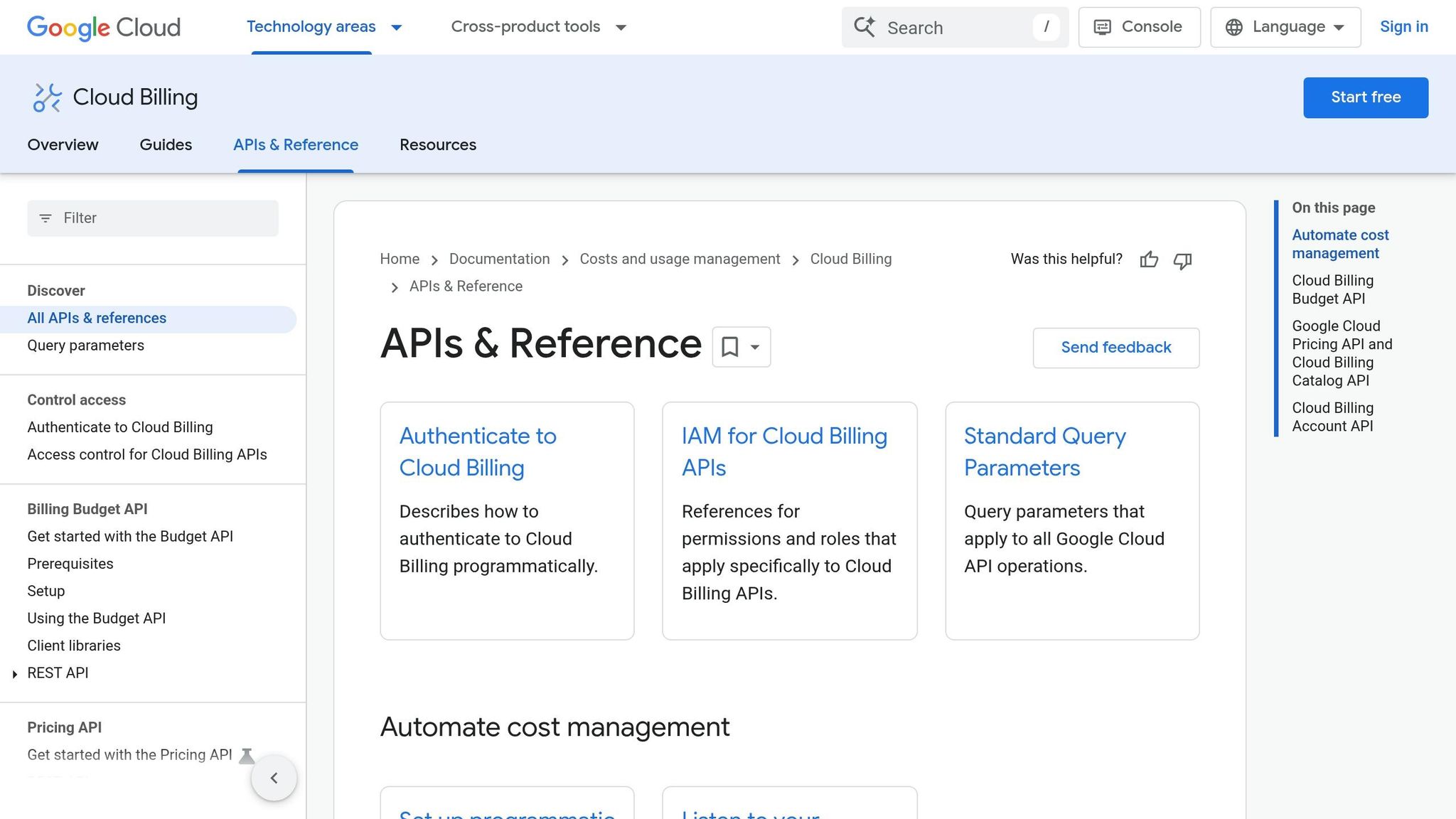Screen dimensions: 1456x819
Task: Open the Console using its icon
Action: (1103, 27)
